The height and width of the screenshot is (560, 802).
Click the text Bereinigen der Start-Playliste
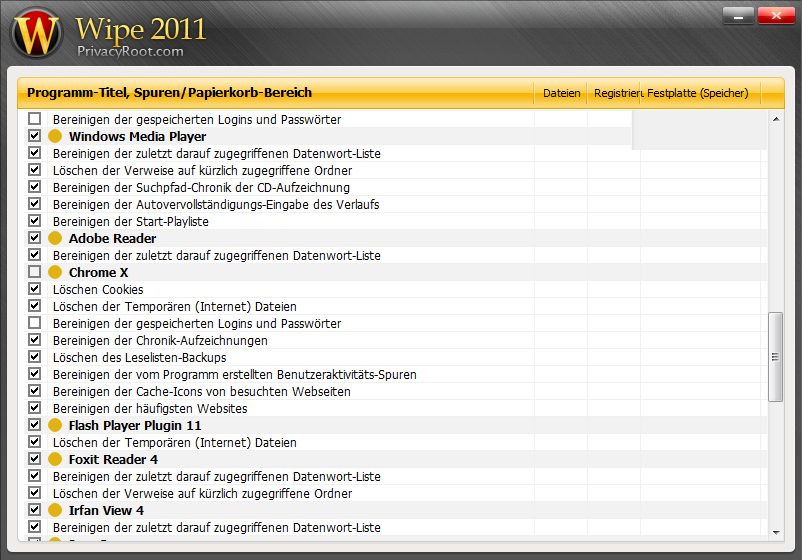130,221
